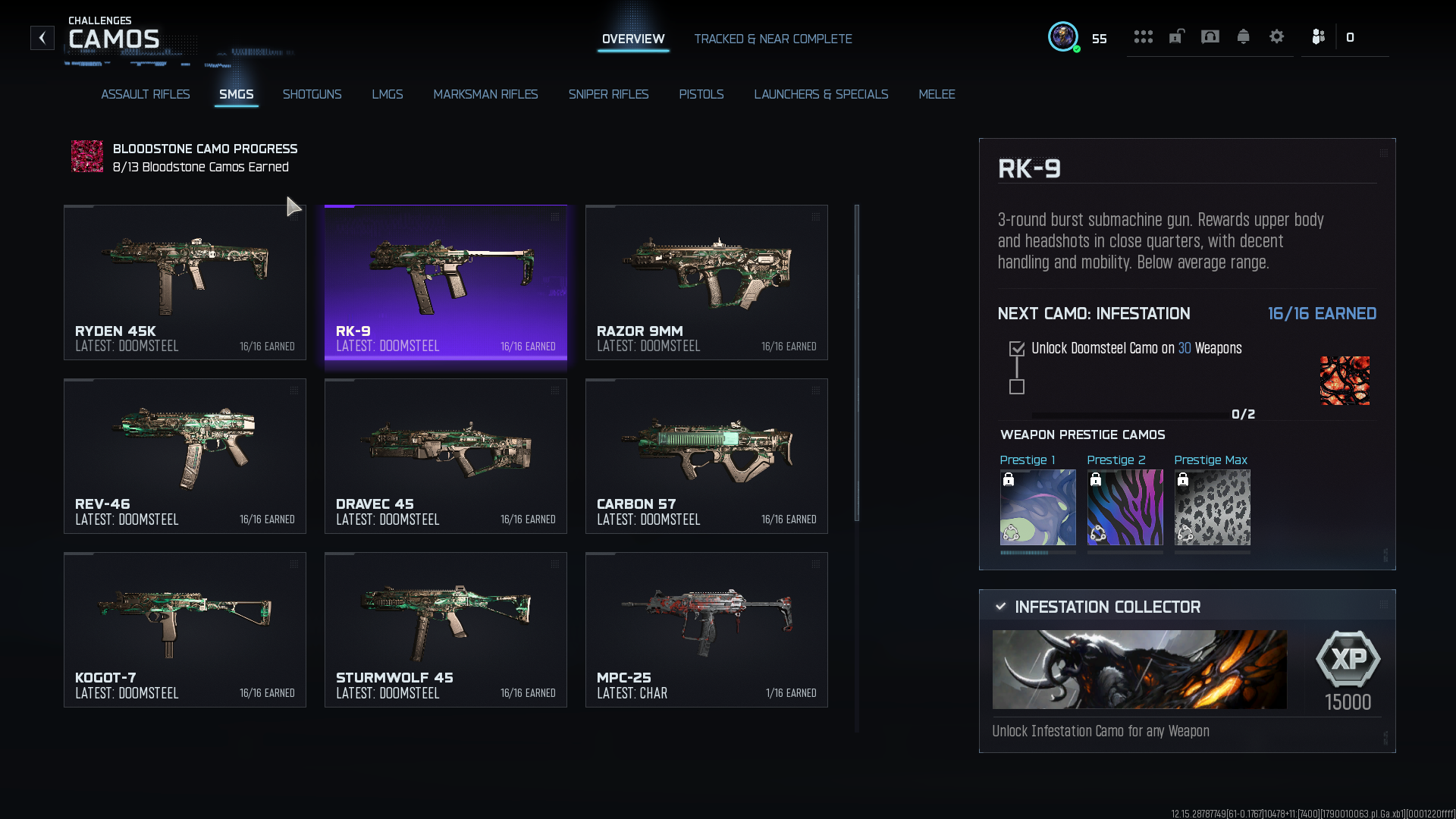The height and width of the screenshot is (819, 1456).
Task: Select the Marksman Rifles category
Action: tap(485, 94)
